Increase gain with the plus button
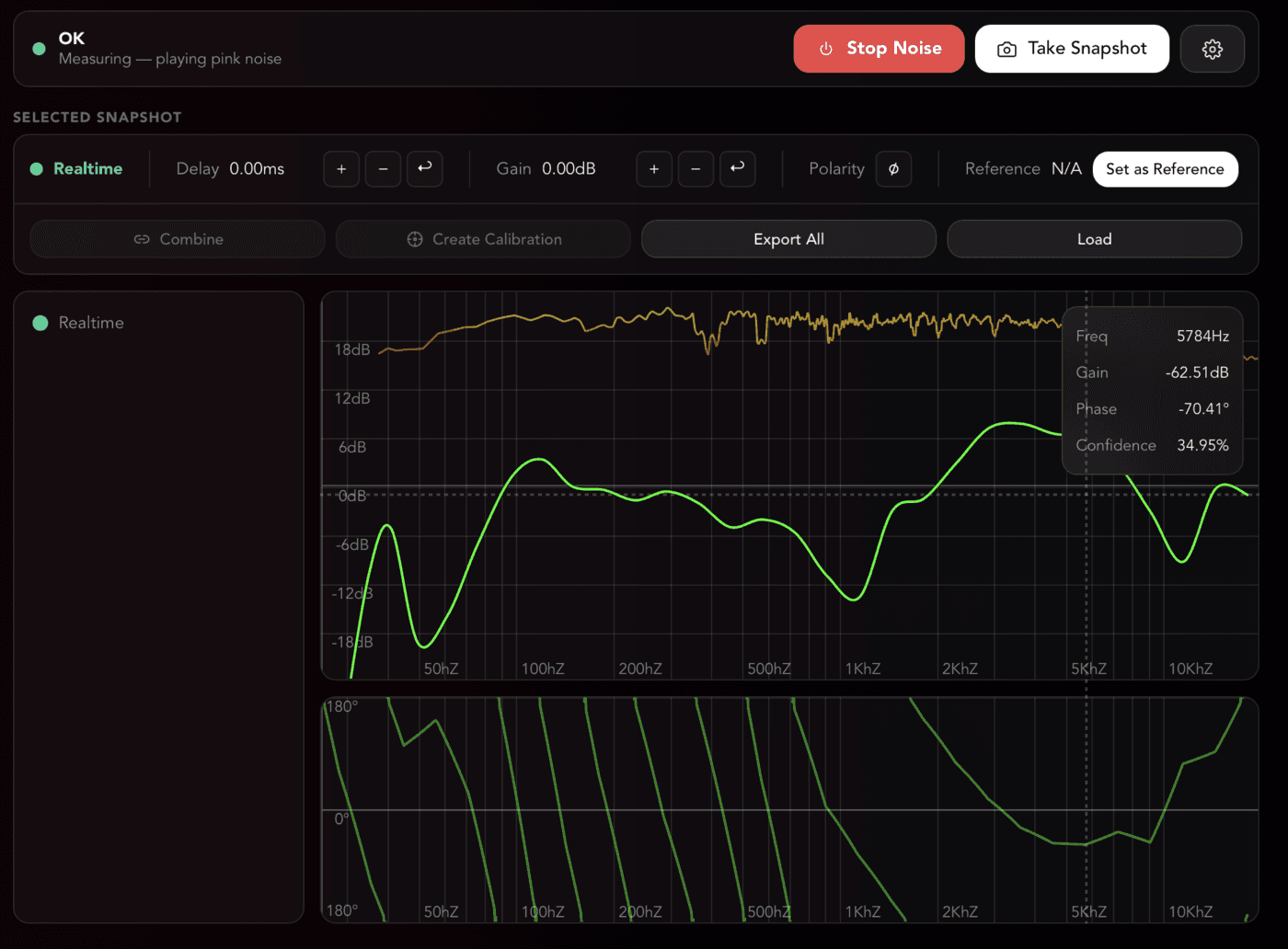The image size is (1288, 949). tap(654, 169)
